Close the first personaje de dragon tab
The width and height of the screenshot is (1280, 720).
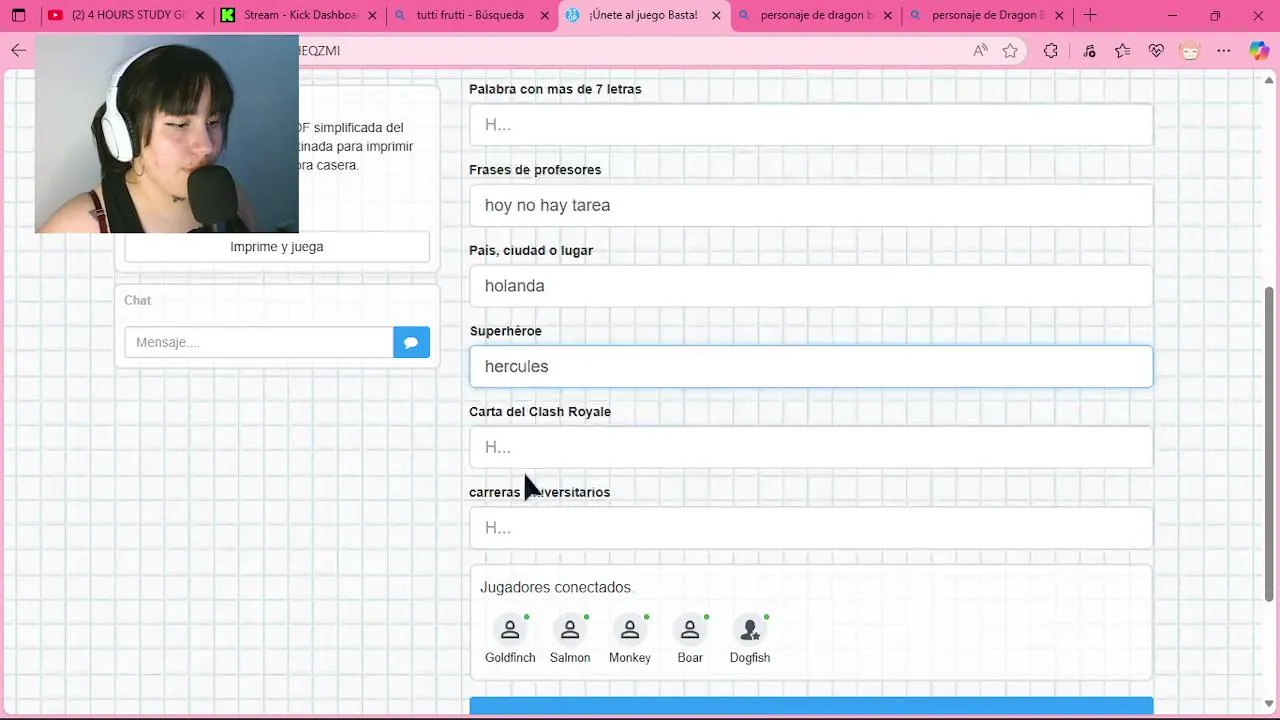pyautogui.click(x=887, y=15)
